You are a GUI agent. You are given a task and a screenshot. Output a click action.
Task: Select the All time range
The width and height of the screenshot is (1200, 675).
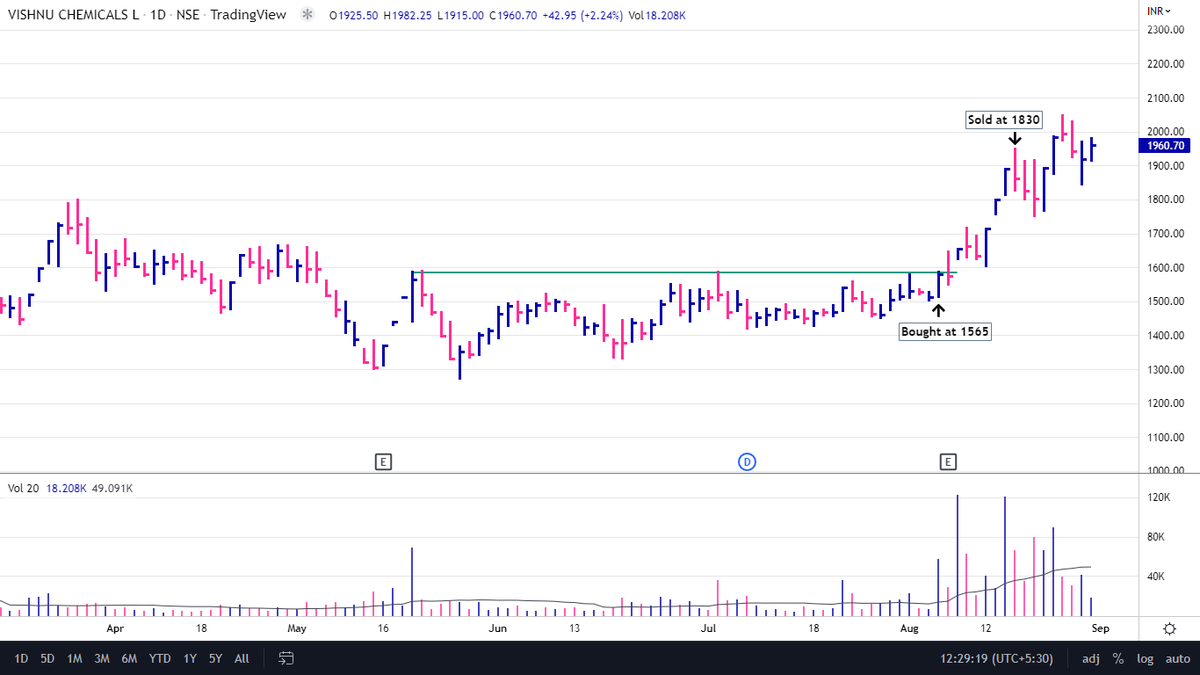[242, 659]
